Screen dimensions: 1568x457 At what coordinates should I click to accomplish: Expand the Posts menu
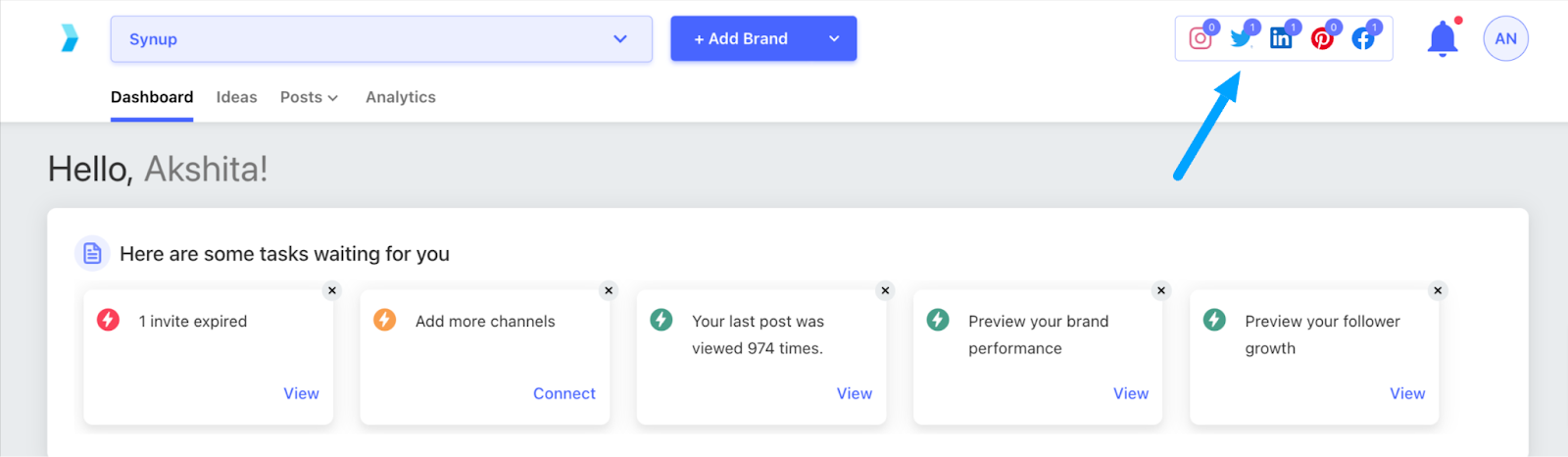(309, 97)
